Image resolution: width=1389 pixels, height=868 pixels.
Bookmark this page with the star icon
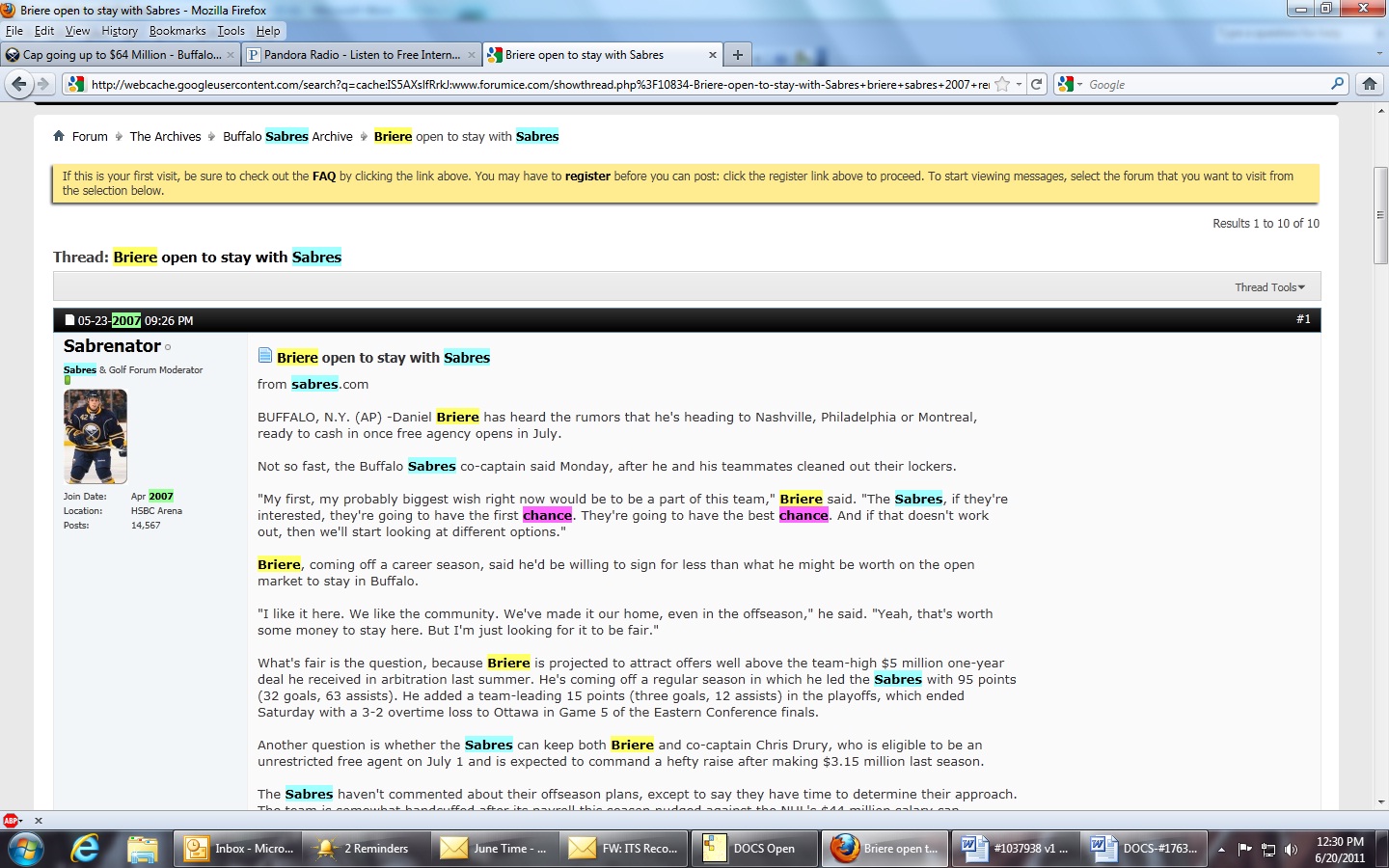point(1002,84)
